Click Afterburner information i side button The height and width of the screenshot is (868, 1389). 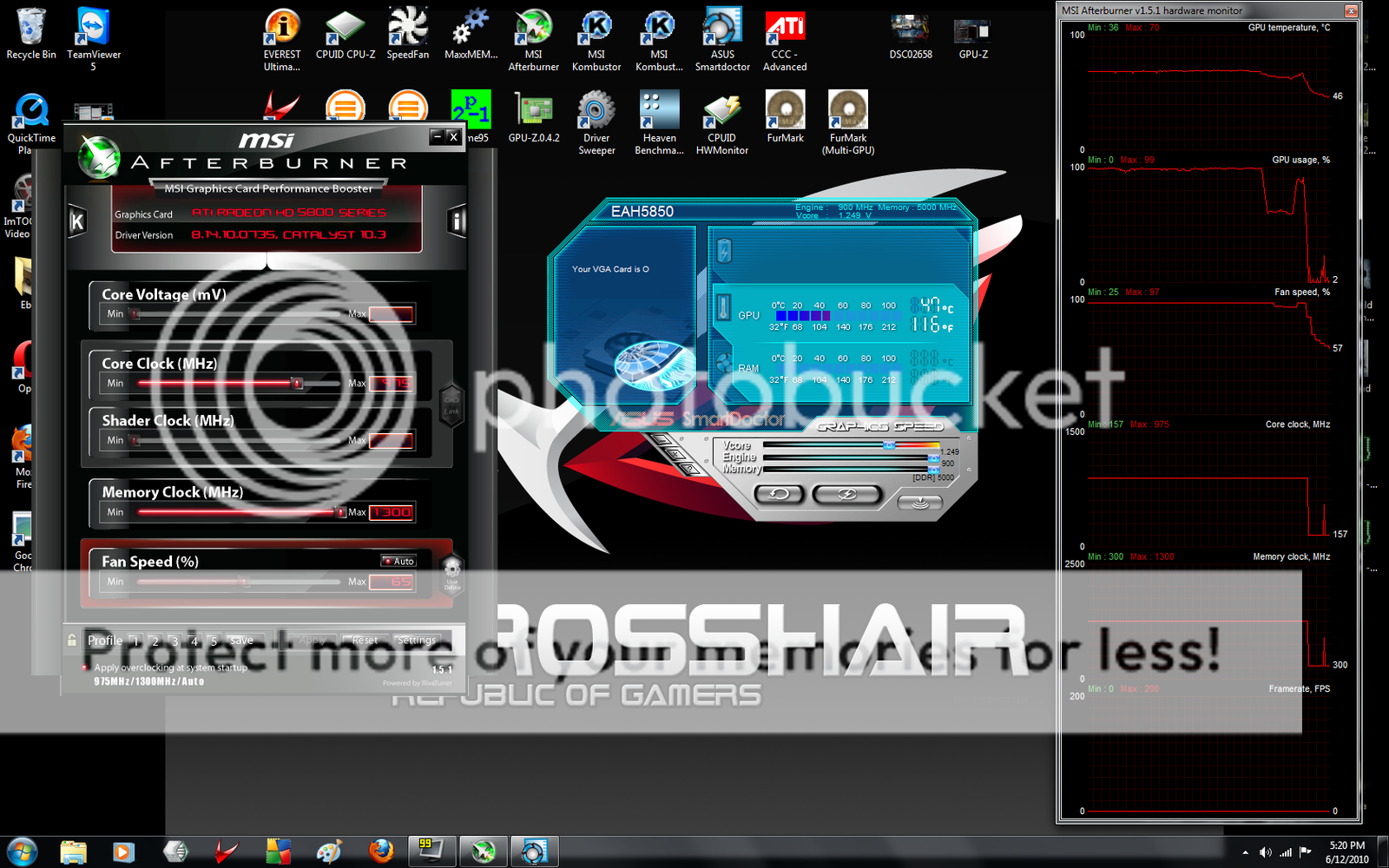[x=457, y=221]
